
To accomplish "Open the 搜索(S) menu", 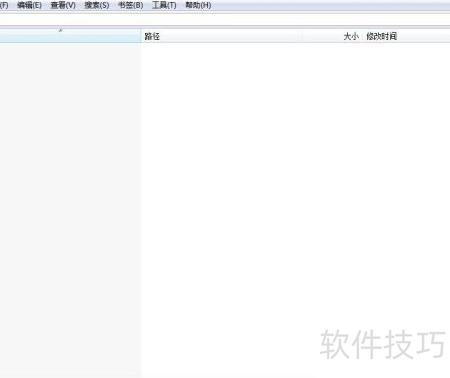I will (97, 5).
